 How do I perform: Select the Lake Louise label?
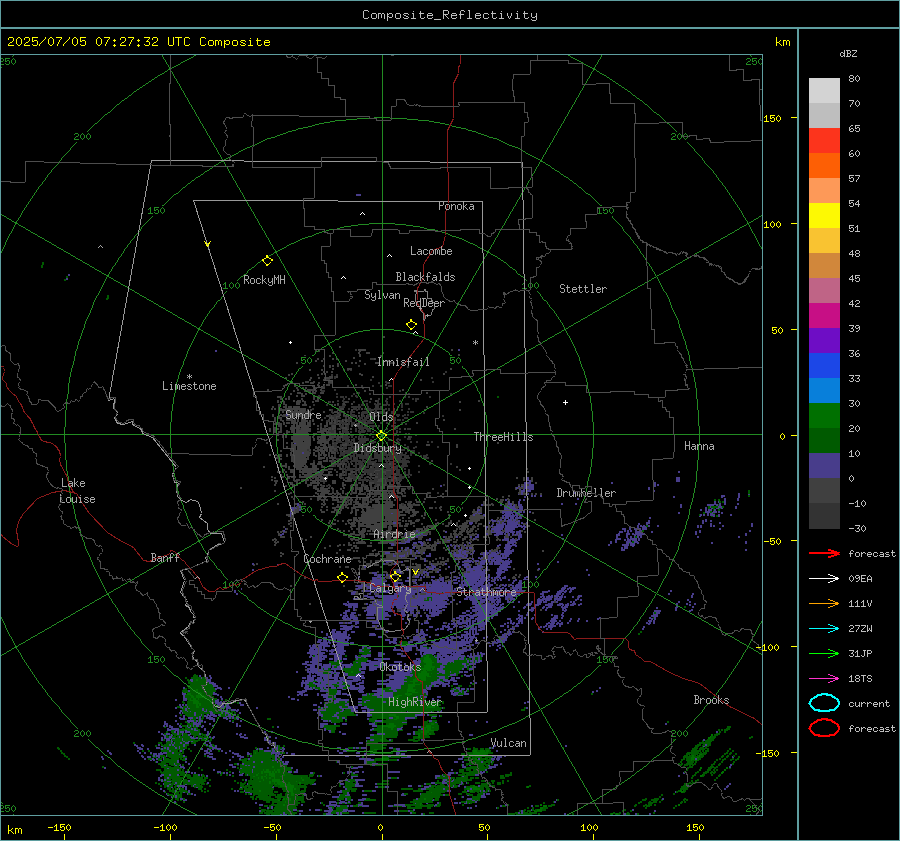(x=77, y=491)
